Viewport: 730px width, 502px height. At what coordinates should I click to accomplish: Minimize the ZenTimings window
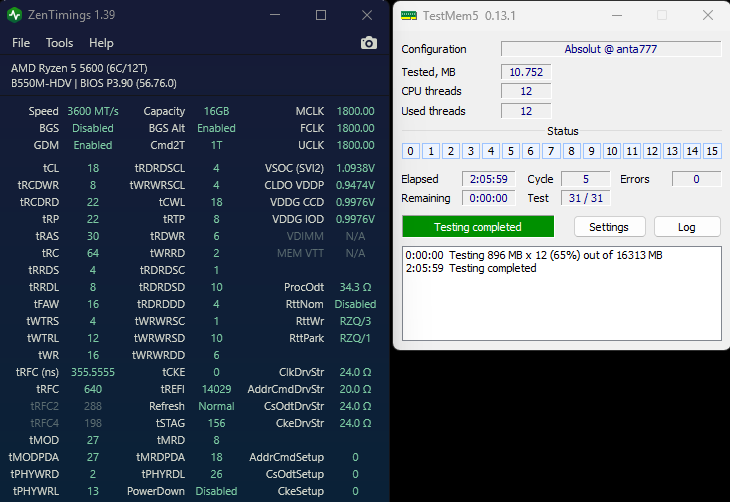(x=275, y=15)
